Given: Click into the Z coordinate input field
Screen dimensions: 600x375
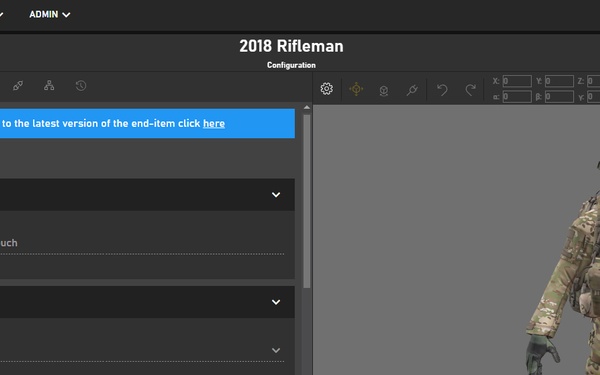Looking at the screenshot, I should pyautogui.click(x=593, y=81).
